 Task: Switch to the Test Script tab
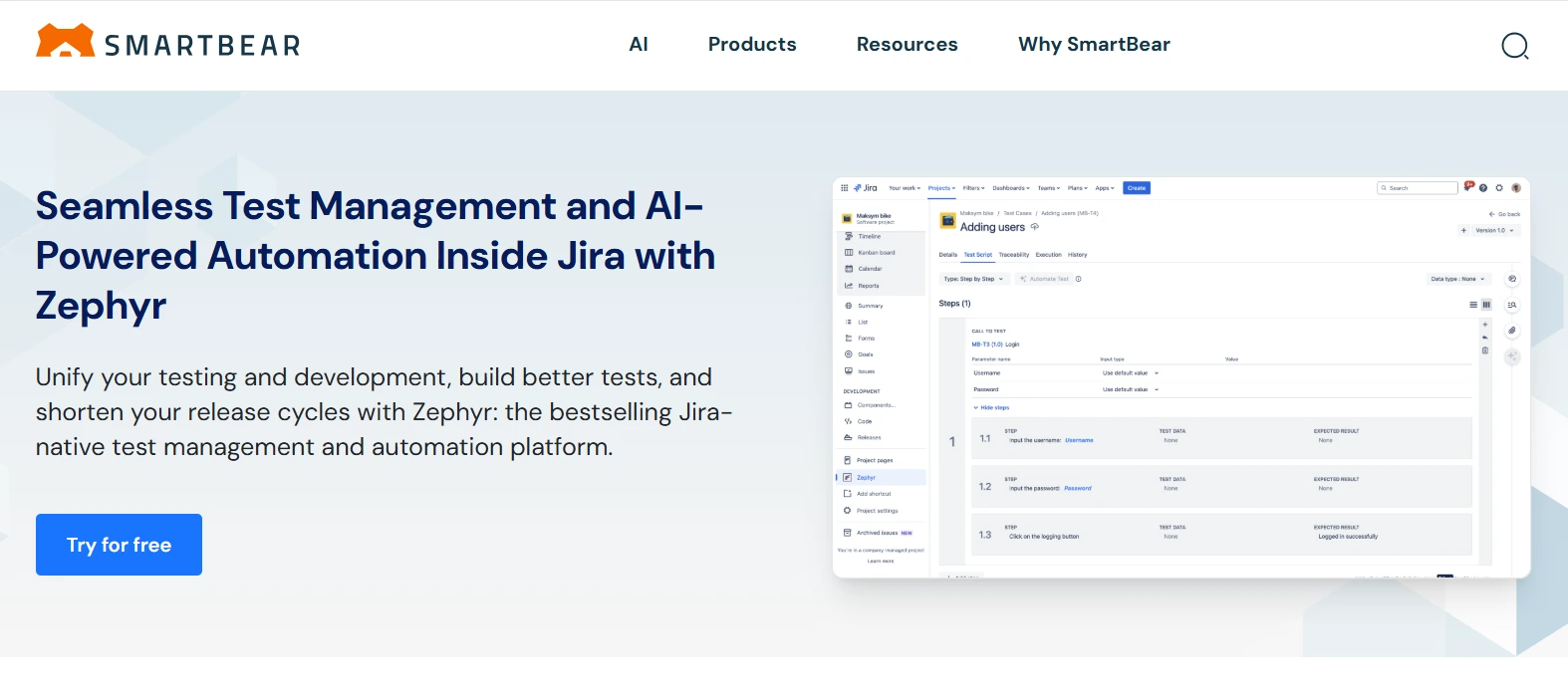point(977,255)
